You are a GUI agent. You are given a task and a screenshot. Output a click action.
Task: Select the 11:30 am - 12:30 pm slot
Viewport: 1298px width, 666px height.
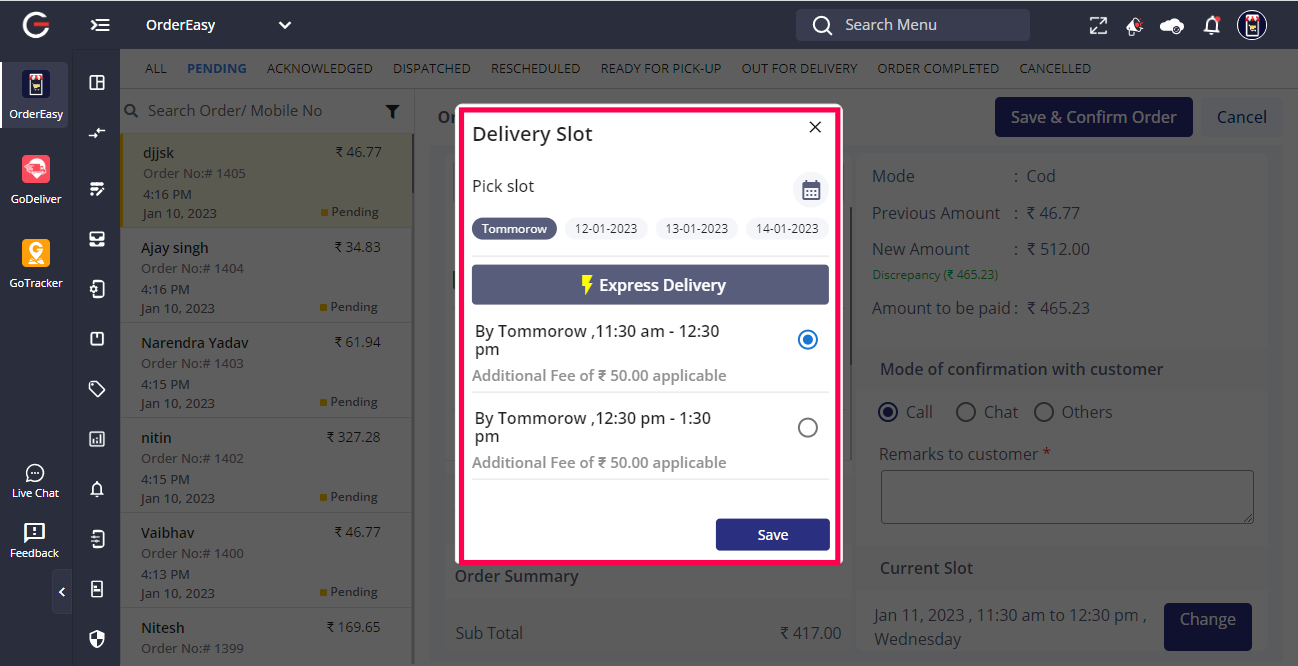(x=808, y=340)
